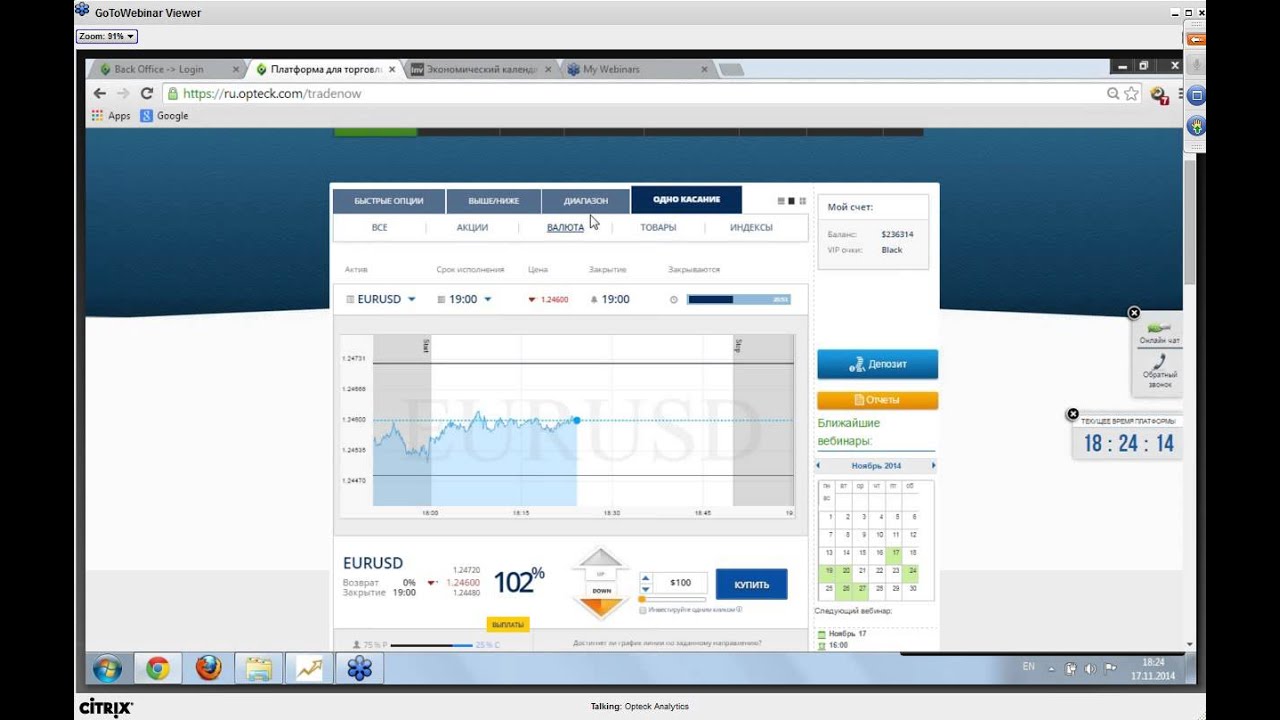Go to previous month in webinar calendar
1280x720 pixels.
point(818,466)
